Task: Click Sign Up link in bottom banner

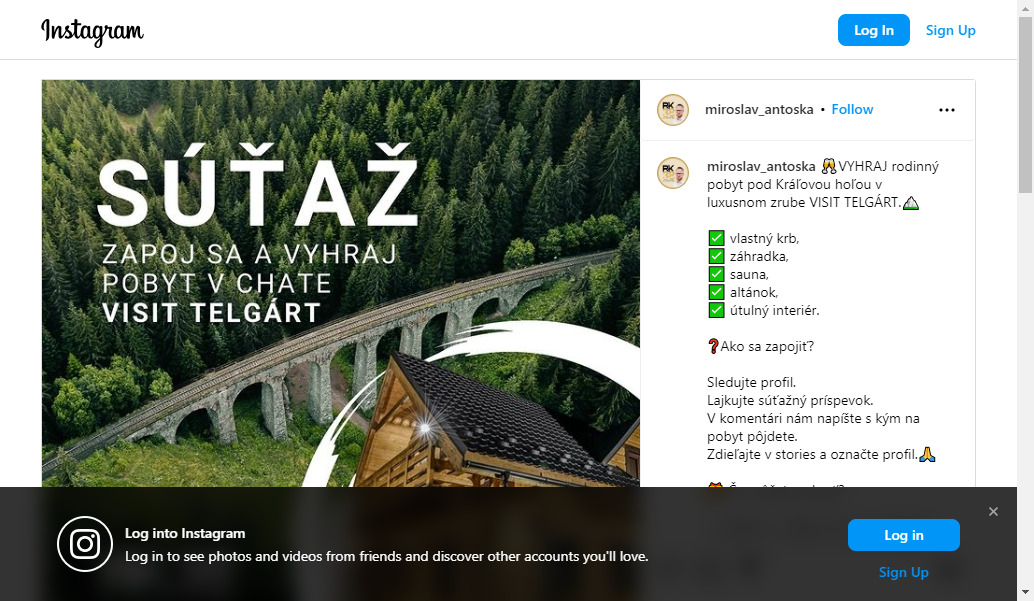Action: (903, 572)
